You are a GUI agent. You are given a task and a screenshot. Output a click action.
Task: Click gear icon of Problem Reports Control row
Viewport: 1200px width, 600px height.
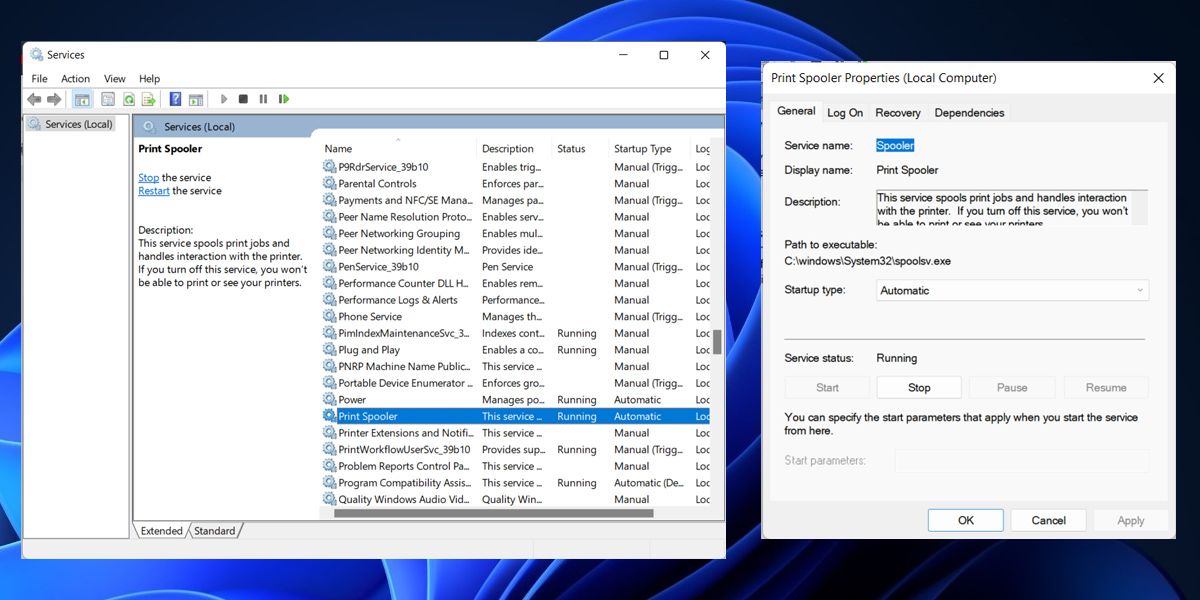330,466
